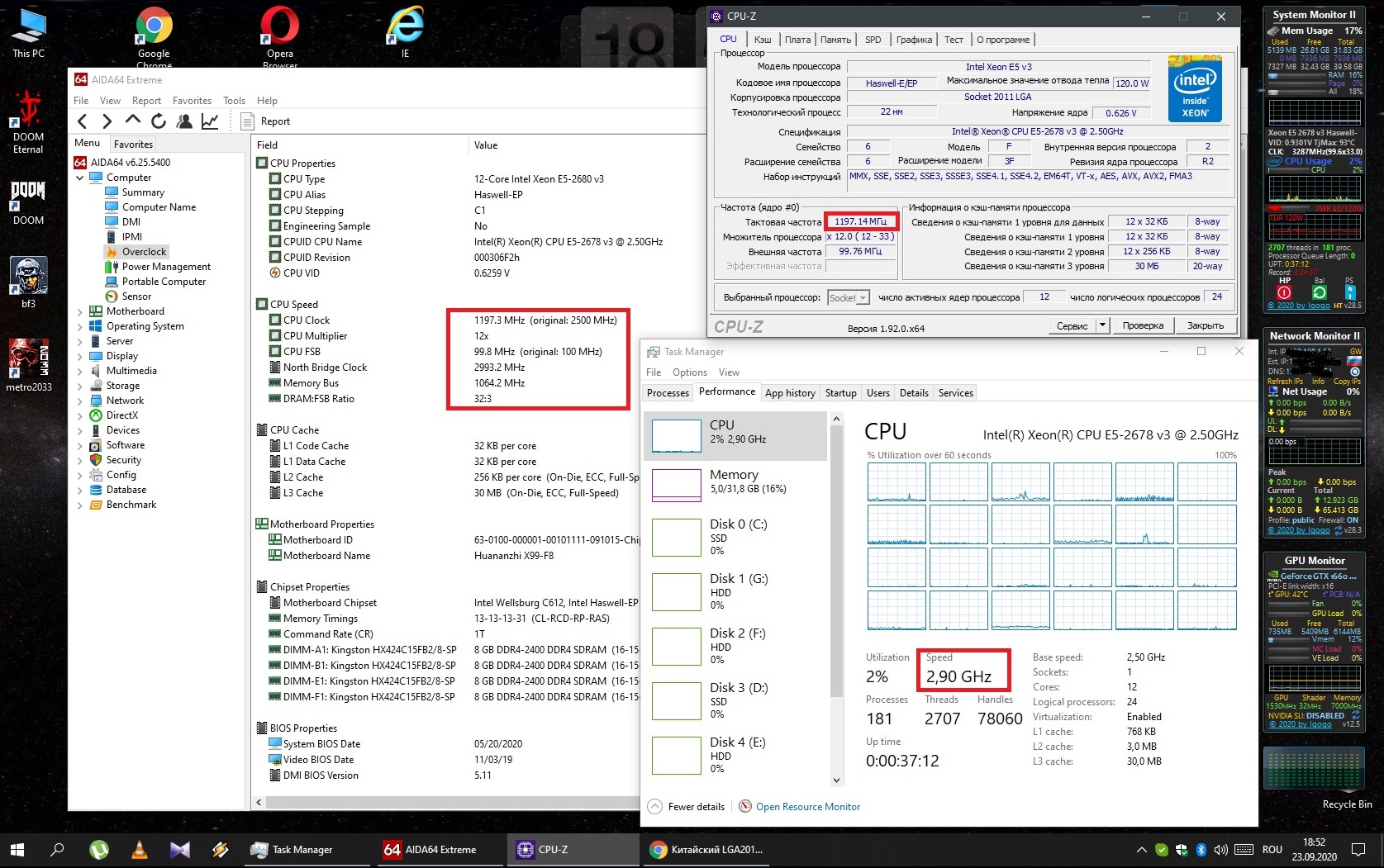Expand the Motherboard tree node
Image resolution: width=1384 pixels, height=868 pixels.
[x=80, y=311]
